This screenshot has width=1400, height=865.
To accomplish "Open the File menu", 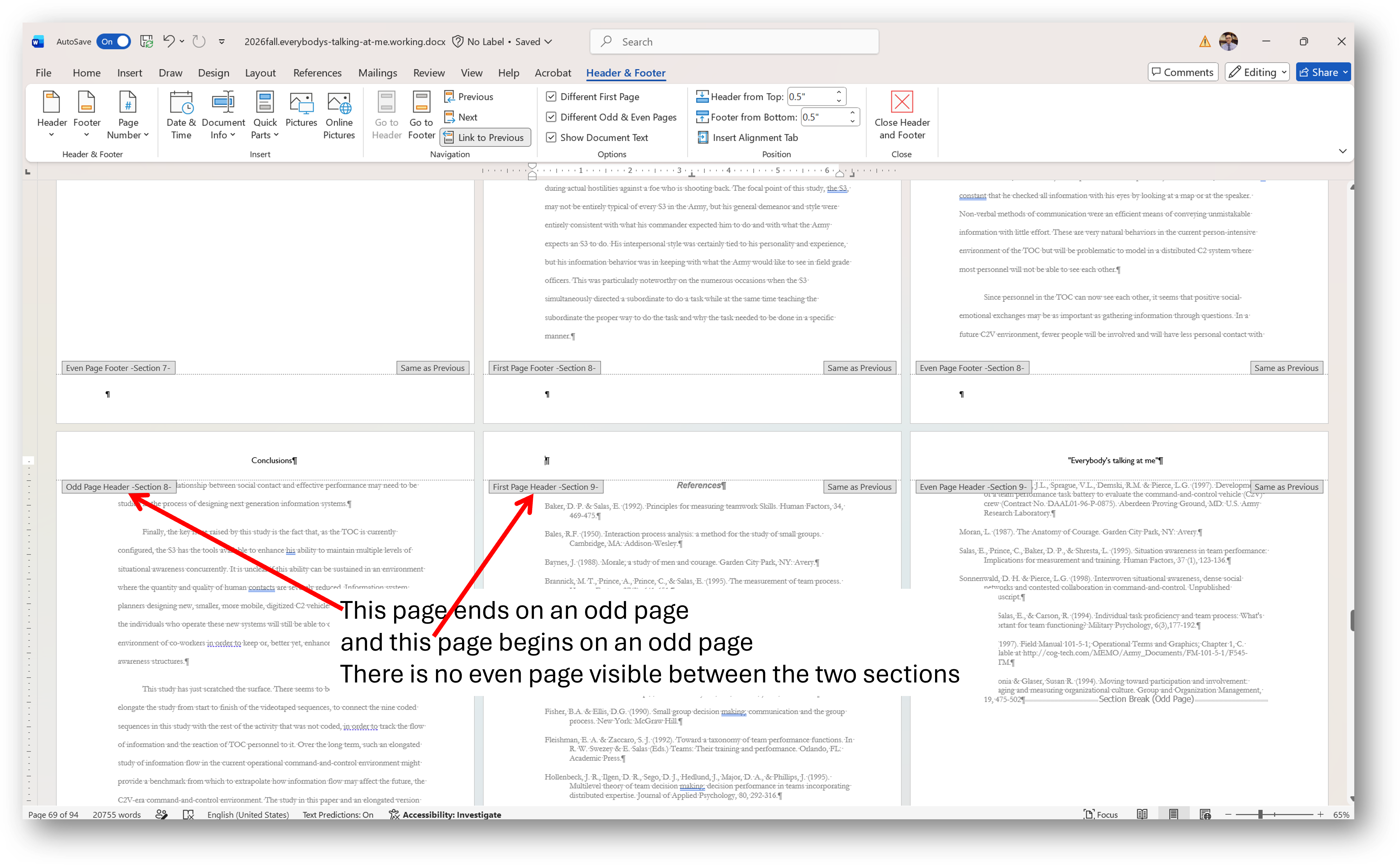I will [x=43, y=73].
